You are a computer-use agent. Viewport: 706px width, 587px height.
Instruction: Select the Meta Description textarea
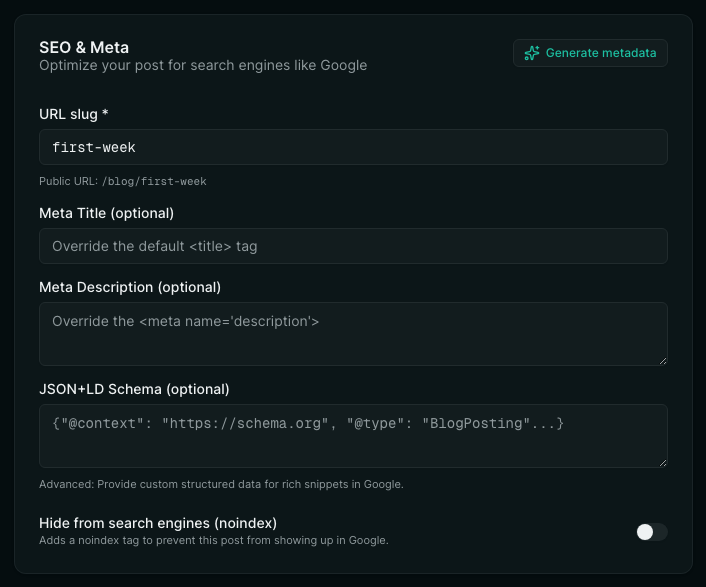click(x=353, y=334)
